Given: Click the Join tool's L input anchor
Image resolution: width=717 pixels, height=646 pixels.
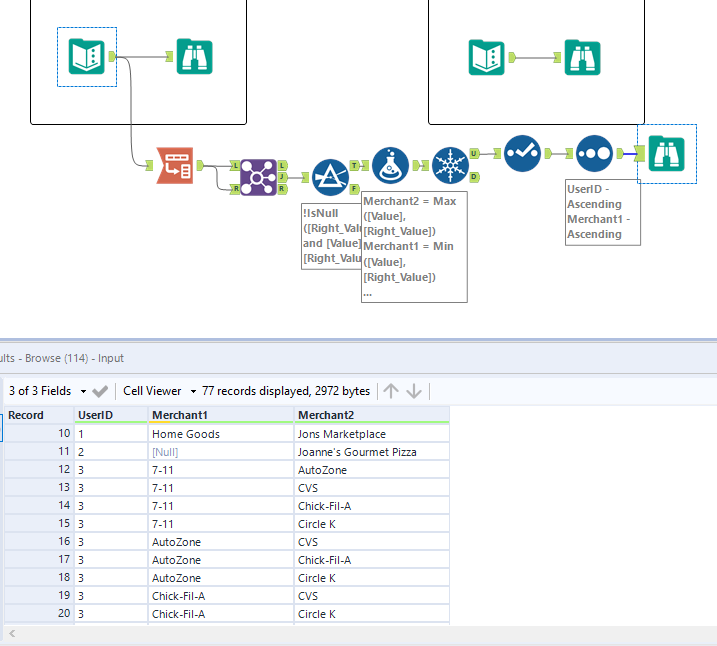Looking at the screenshot, I should pyautogui.click(x=235, y=166).
